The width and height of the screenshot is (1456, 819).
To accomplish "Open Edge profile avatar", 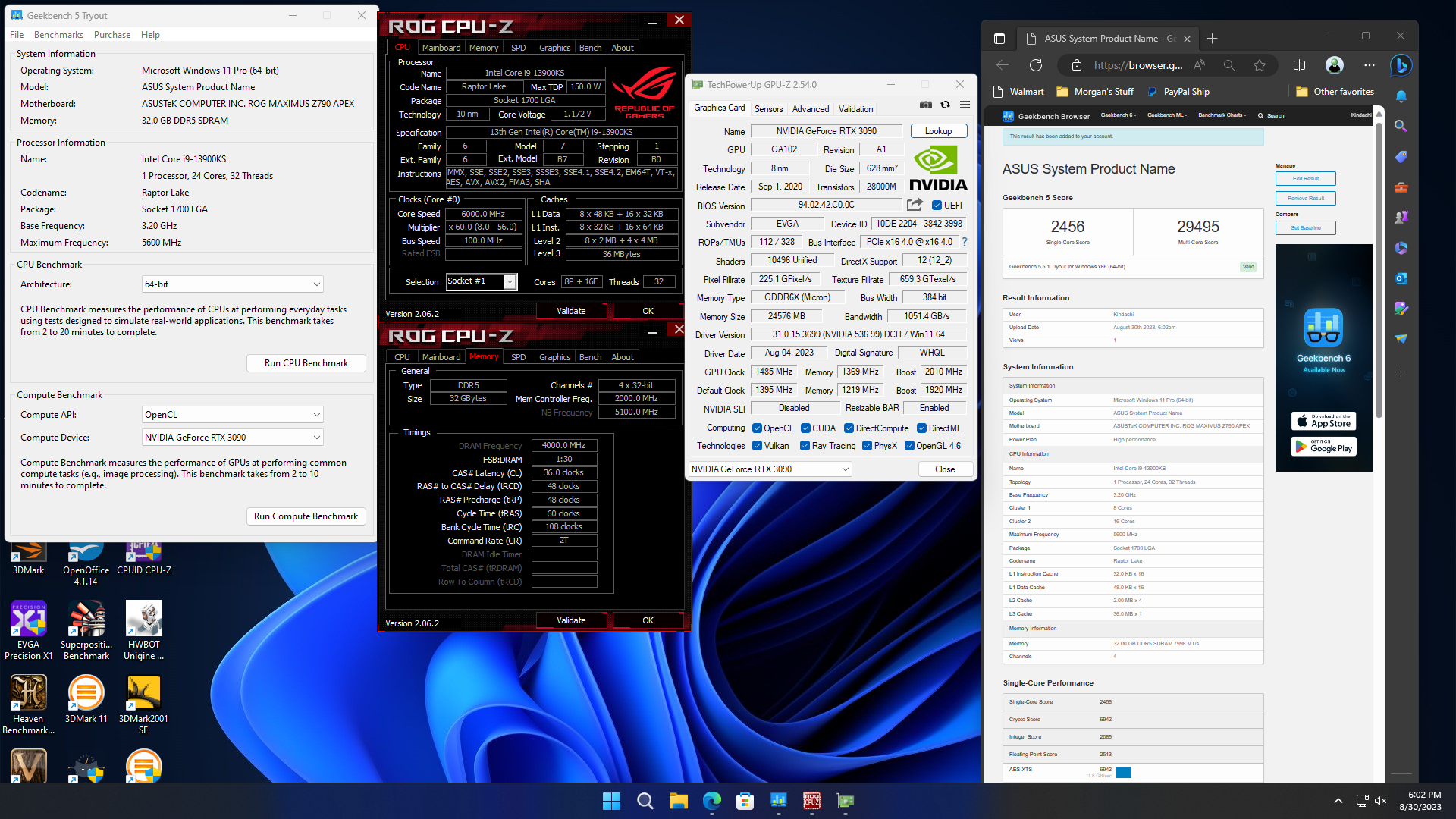I will pyautogui.click(x=1335, y=65).
